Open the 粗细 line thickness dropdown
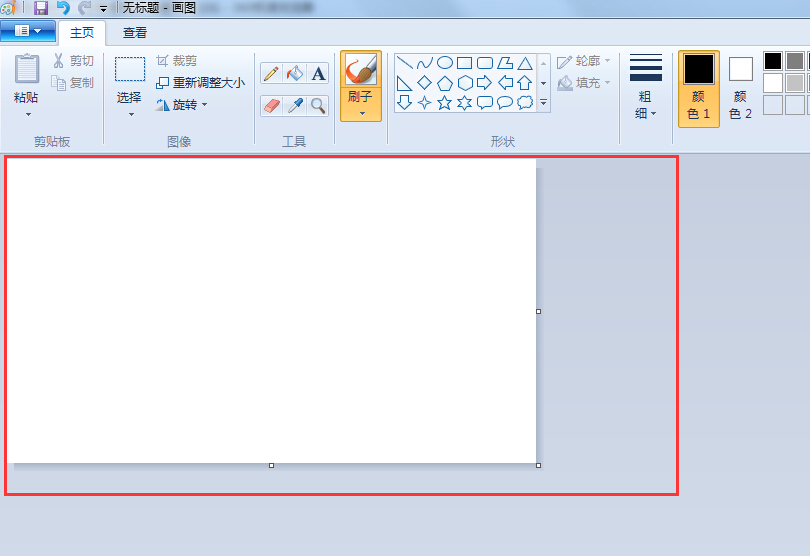The width and height of the screenshot is (810, 556). tap(646, 87)
